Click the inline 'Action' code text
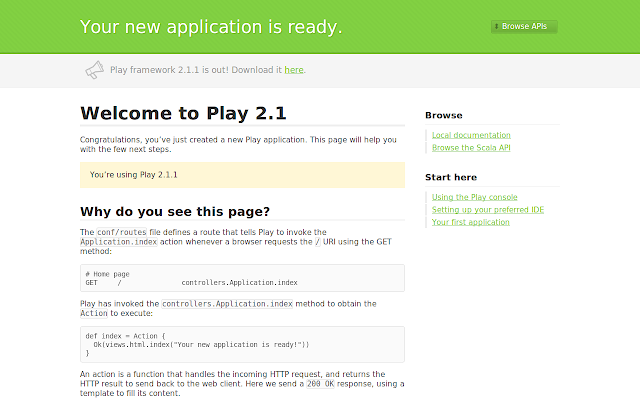 (x=94, y=313)
